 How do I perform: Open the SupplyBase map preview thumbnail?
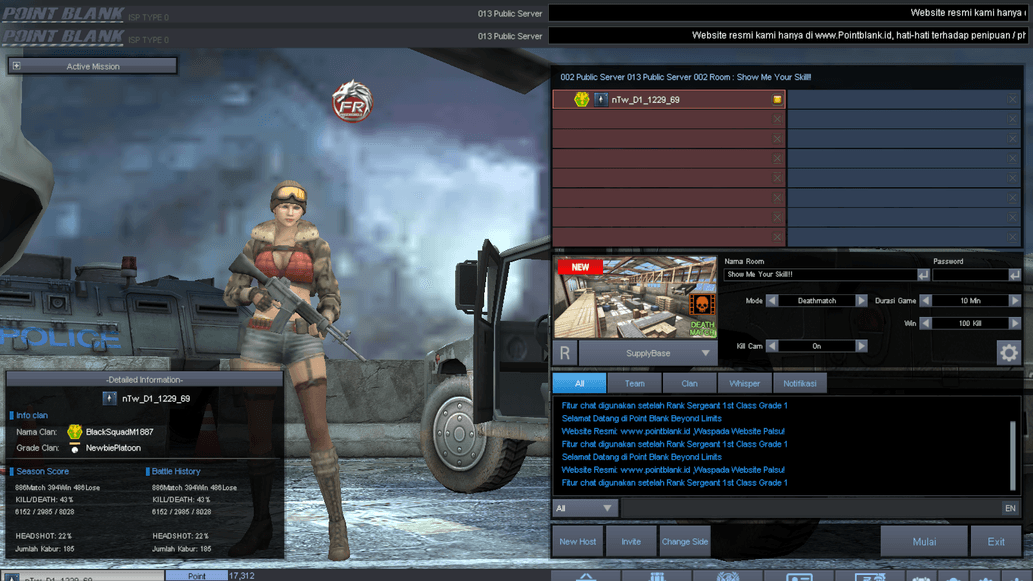point(635,298)
